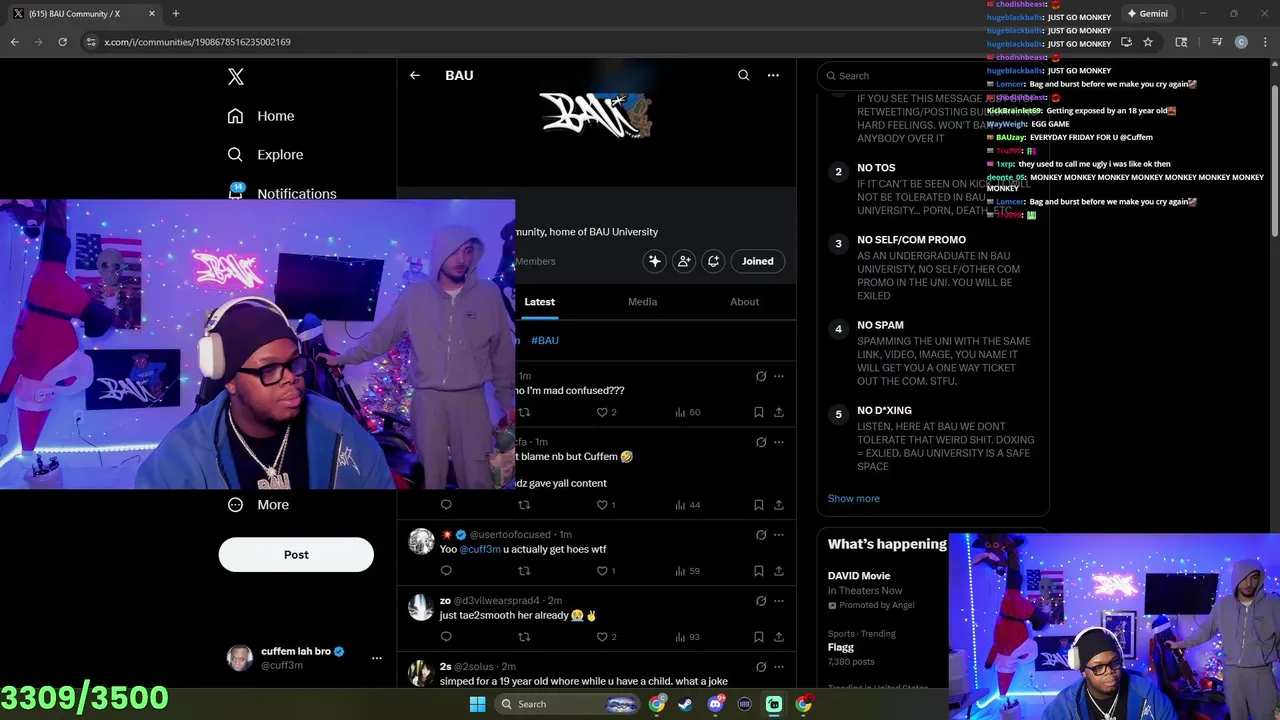Viewport: 1280px width, 720px height.
Task: Switch to the Latest tab
Action: (539, 302)
